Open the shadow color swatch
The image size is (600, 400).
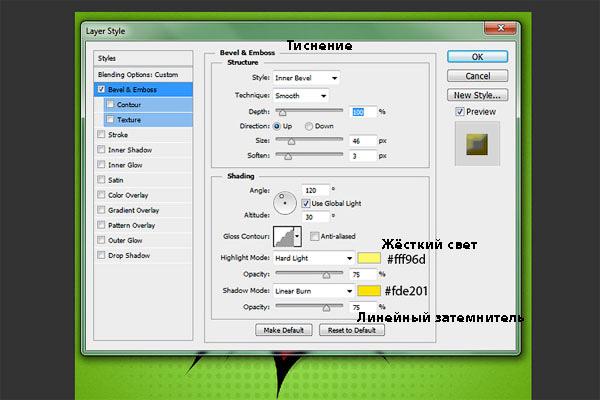tap(369, 291)
